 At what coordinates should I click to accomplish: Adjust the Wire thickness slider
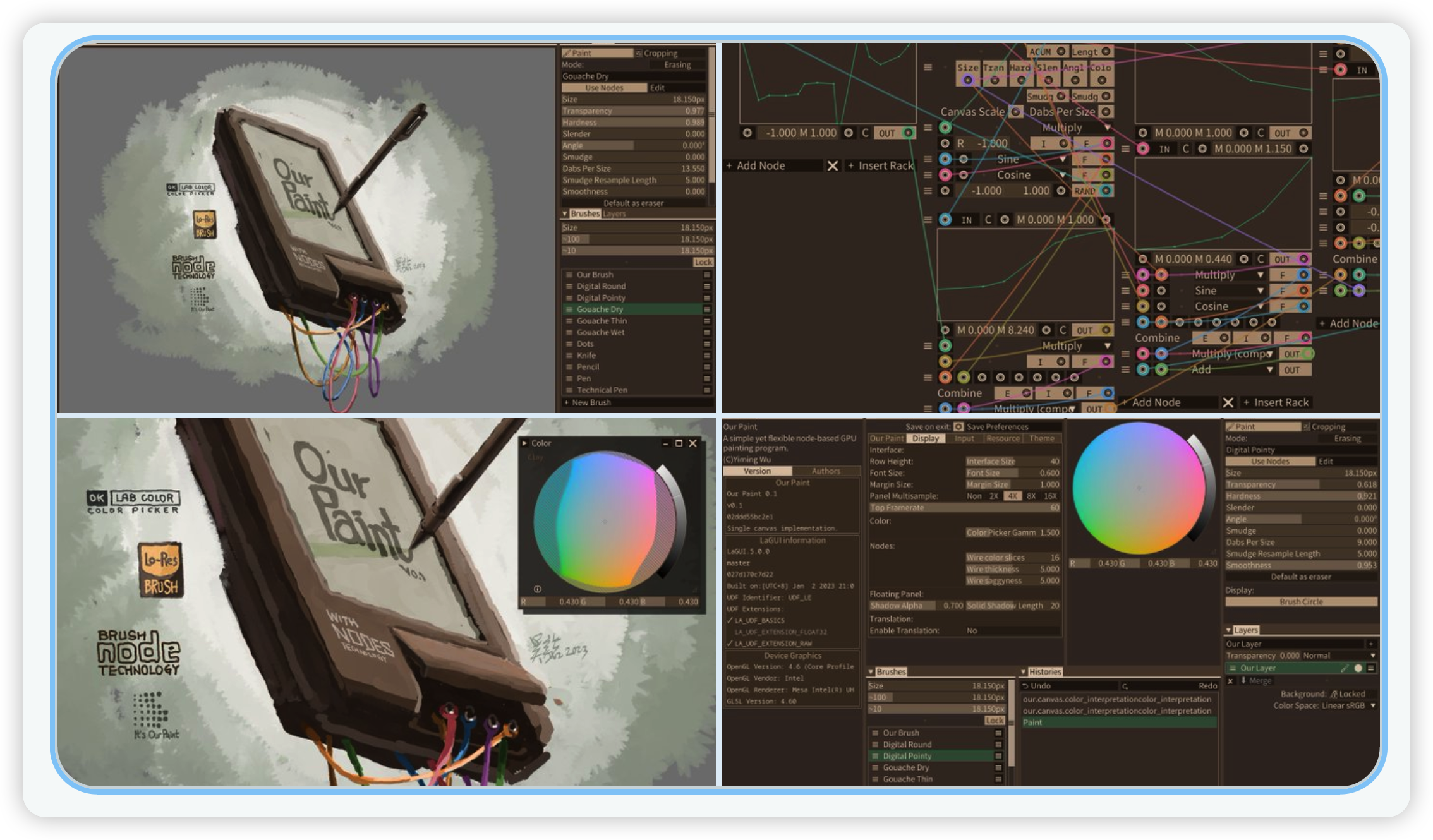pyautogui.click(x=1012, y=569)
